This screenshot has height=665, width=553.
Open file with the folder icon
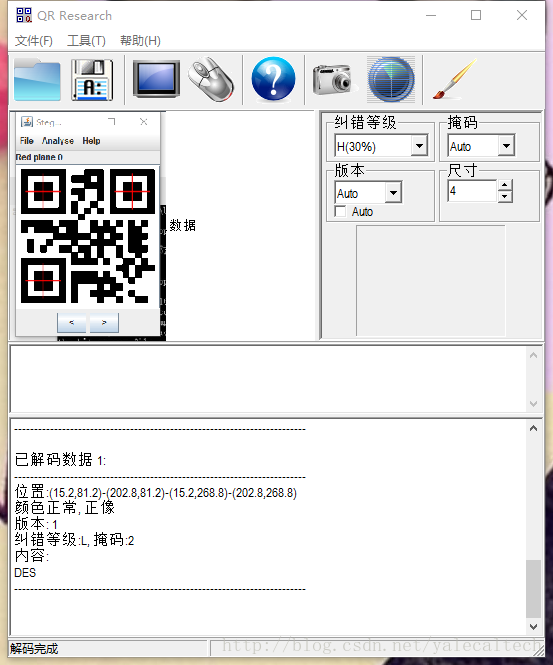[37, 80]
